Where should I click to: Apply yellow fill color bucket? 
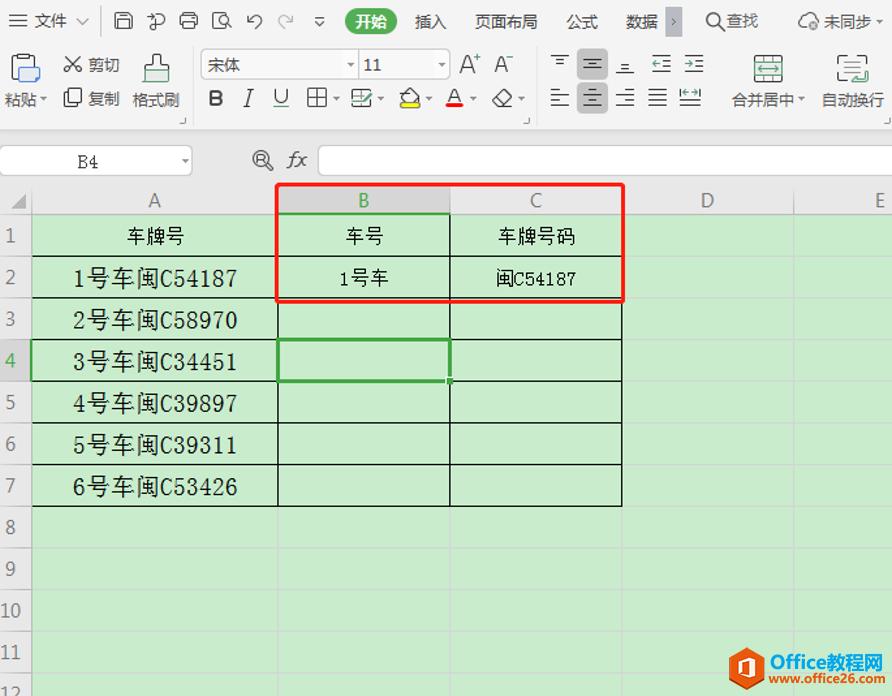410,98
